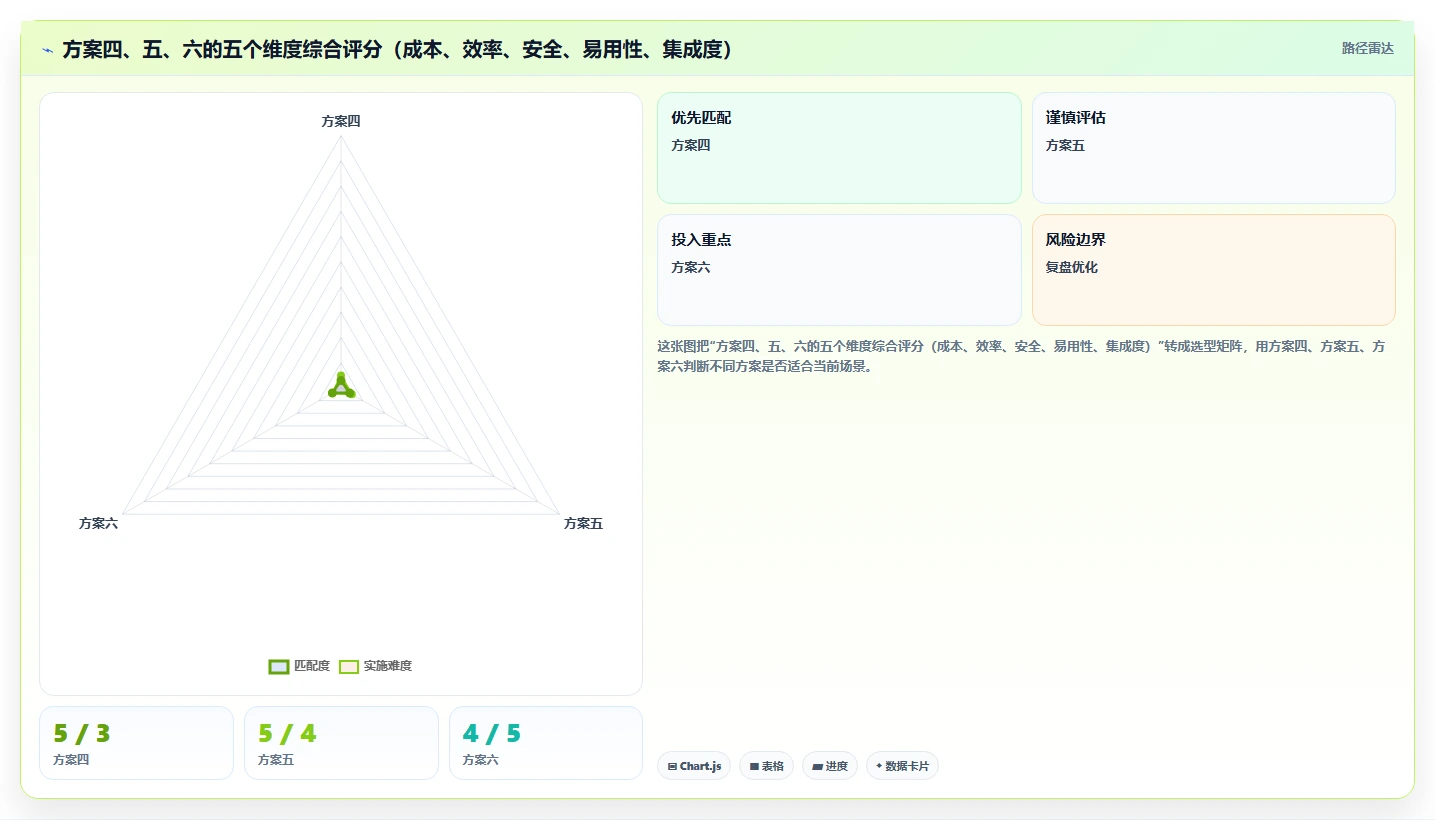Click the 方案六 text under 投入重点
This screenshot has width=1435, height=820.
pyautogui.click(x=691, y=267)
